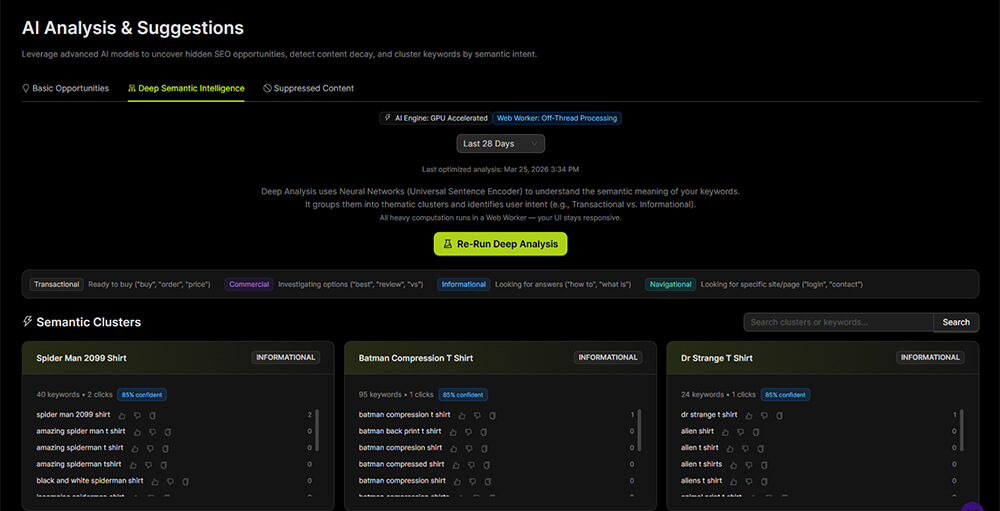Thumbs up 'dr strange t shirt' keyword
This screenshot has width=1000, height=511.
pyautogui.click(x=749, y=415)
